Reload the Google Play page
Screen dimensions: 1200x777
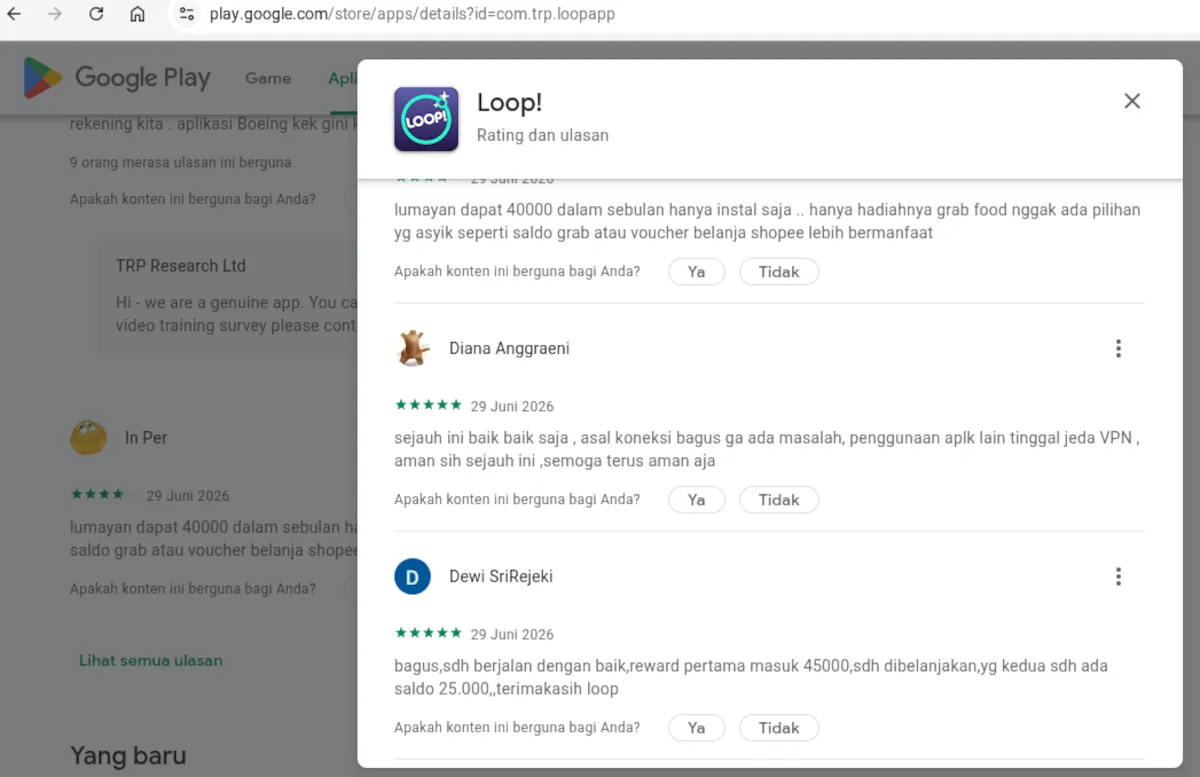click(x=96, y=14)
